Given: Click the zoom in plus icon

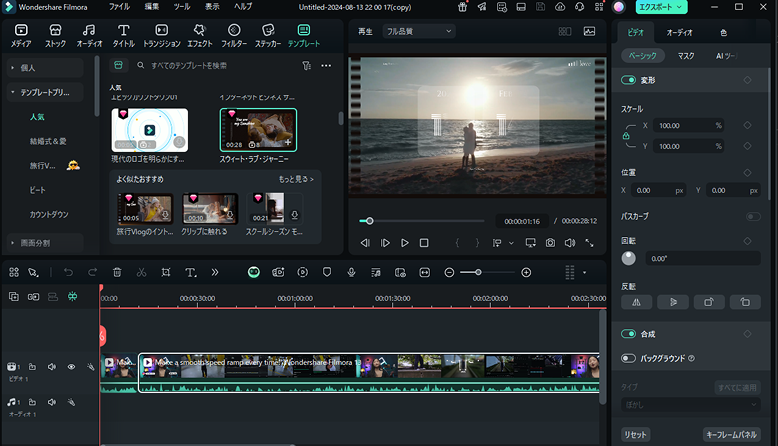Looking at the screenshot, I should click(x=526, y=272).
